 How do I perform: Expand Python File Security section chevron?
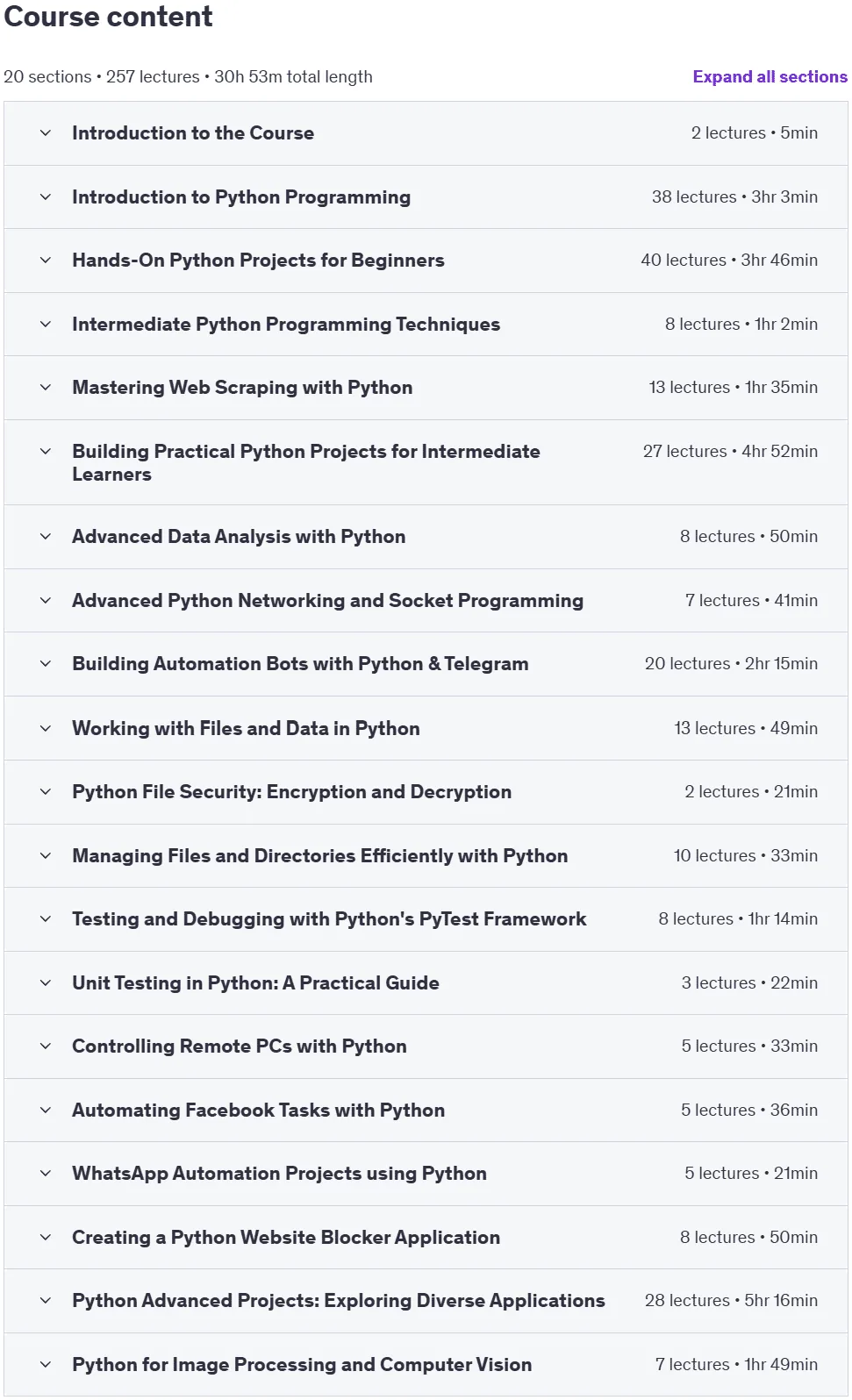[x=46, y=792]
